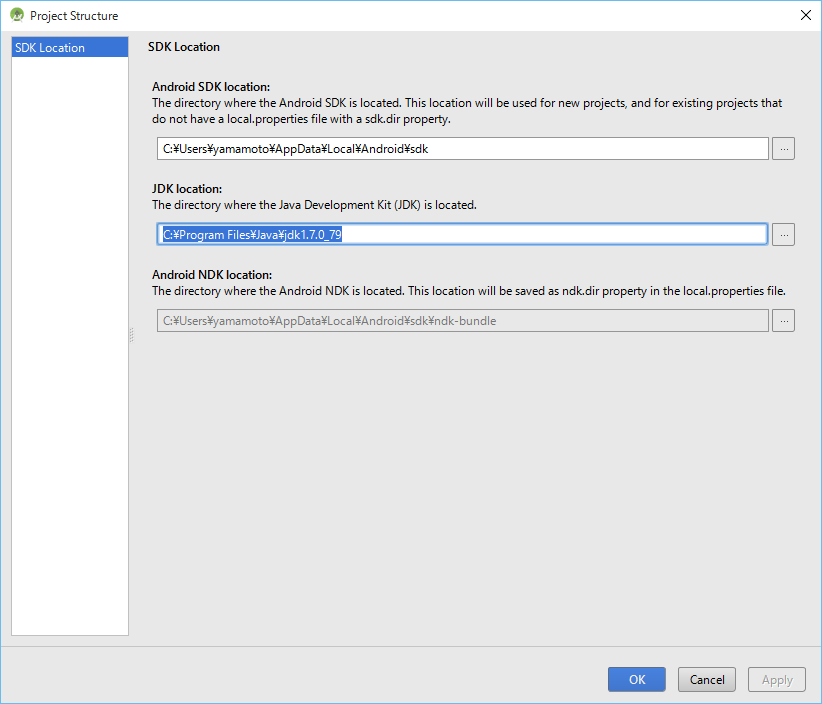
Task: Browse for the Android NDK directory
Action: [784, 321]
